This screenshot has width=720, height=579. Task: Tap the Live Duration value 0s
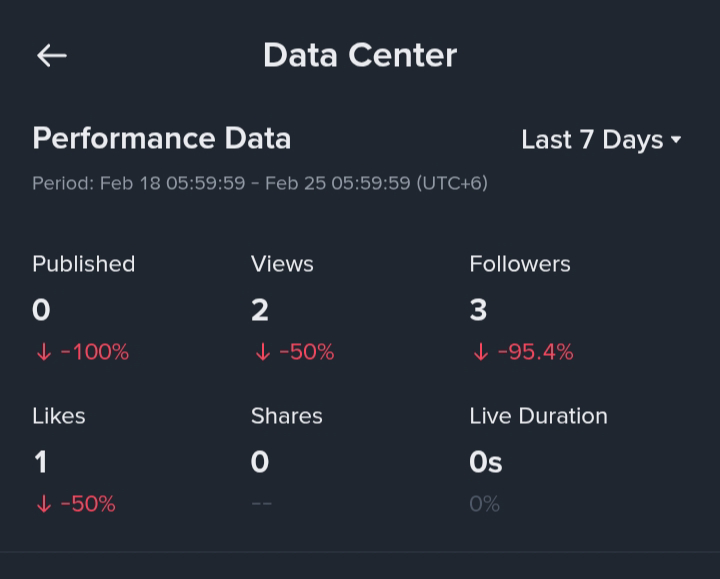click(486, 462)
